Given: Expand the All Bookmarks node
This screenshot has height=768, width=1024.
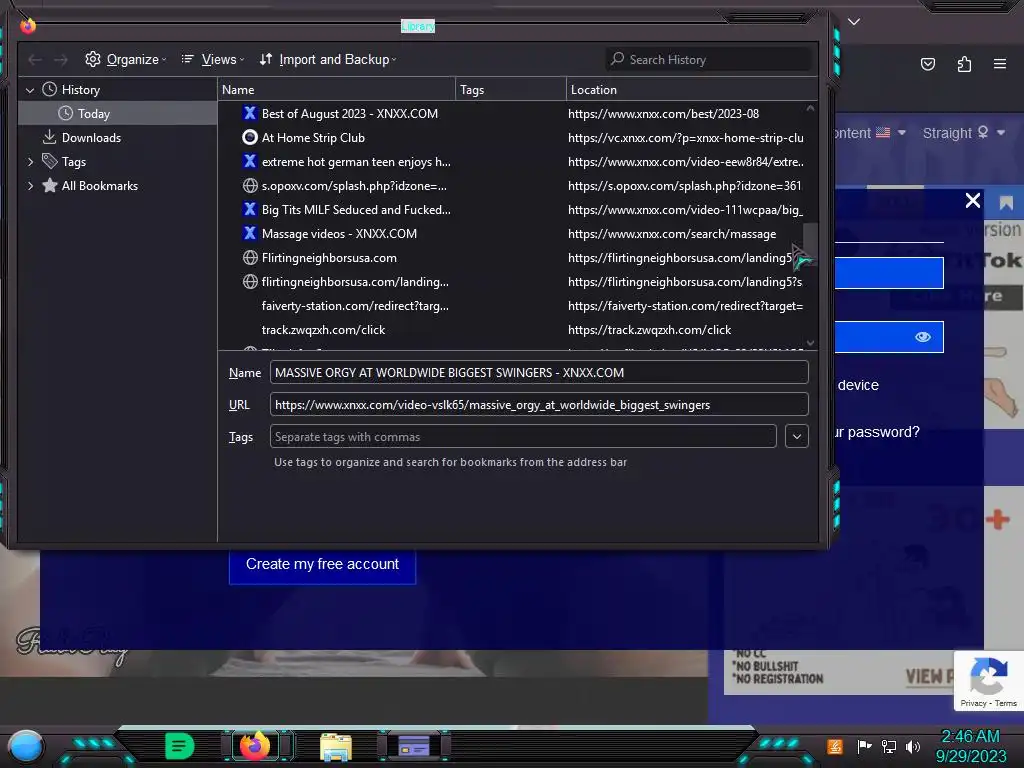Looking at the screenshot, I should pos(30,186).
